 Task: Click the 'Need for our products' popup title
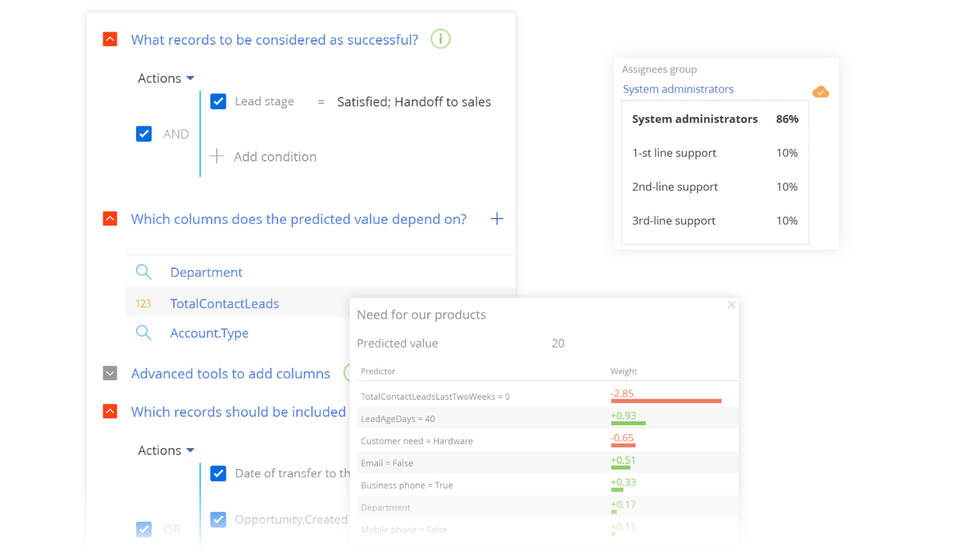pos(421,315)
